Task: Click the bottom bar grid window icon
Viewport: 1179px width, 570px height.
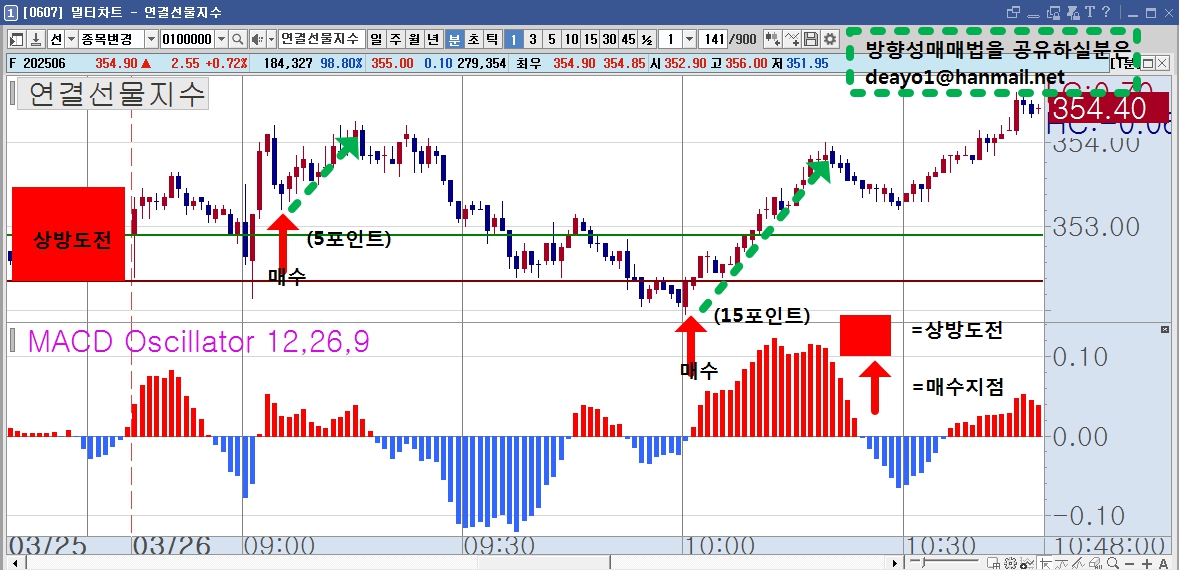Action: (x=993, y=562)
